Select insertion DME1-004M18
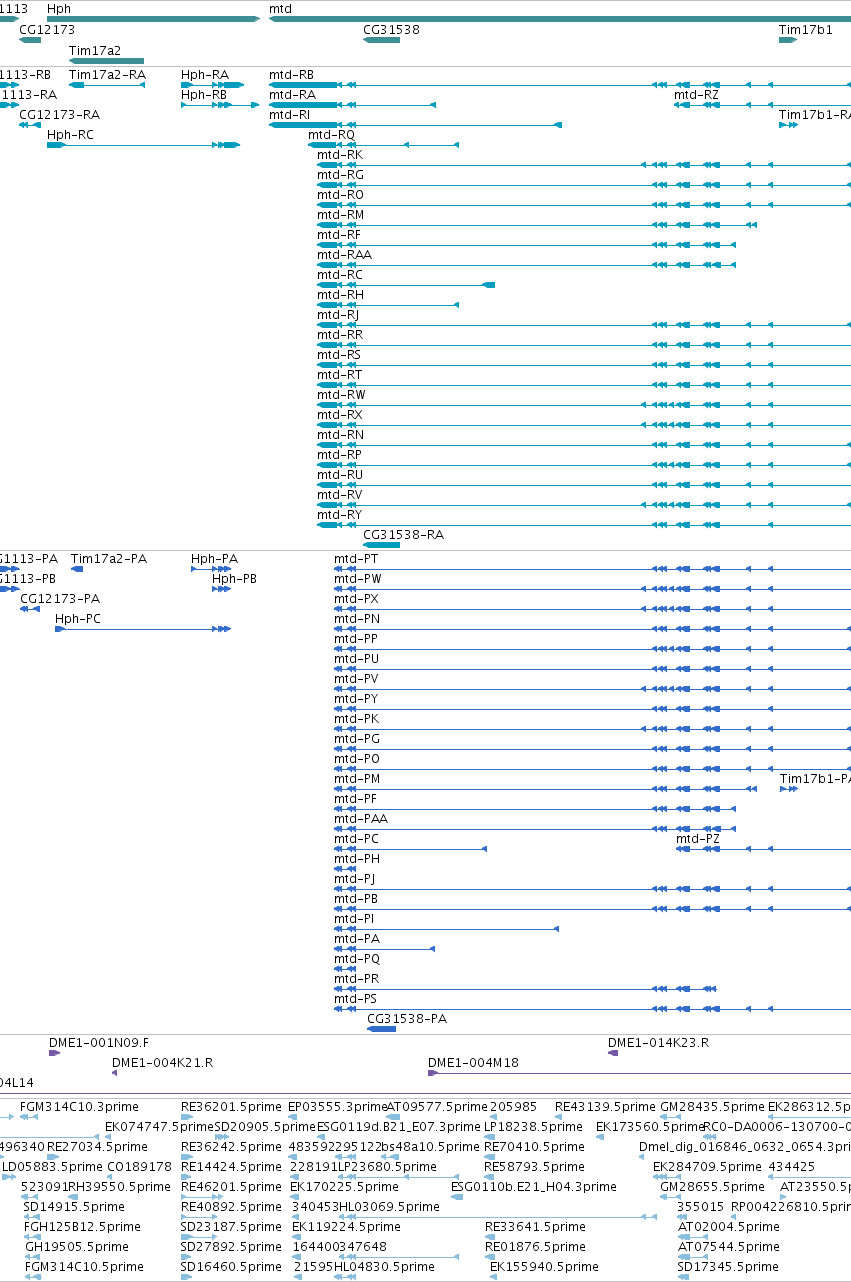851x1282 pixels. coord(473,1063)
